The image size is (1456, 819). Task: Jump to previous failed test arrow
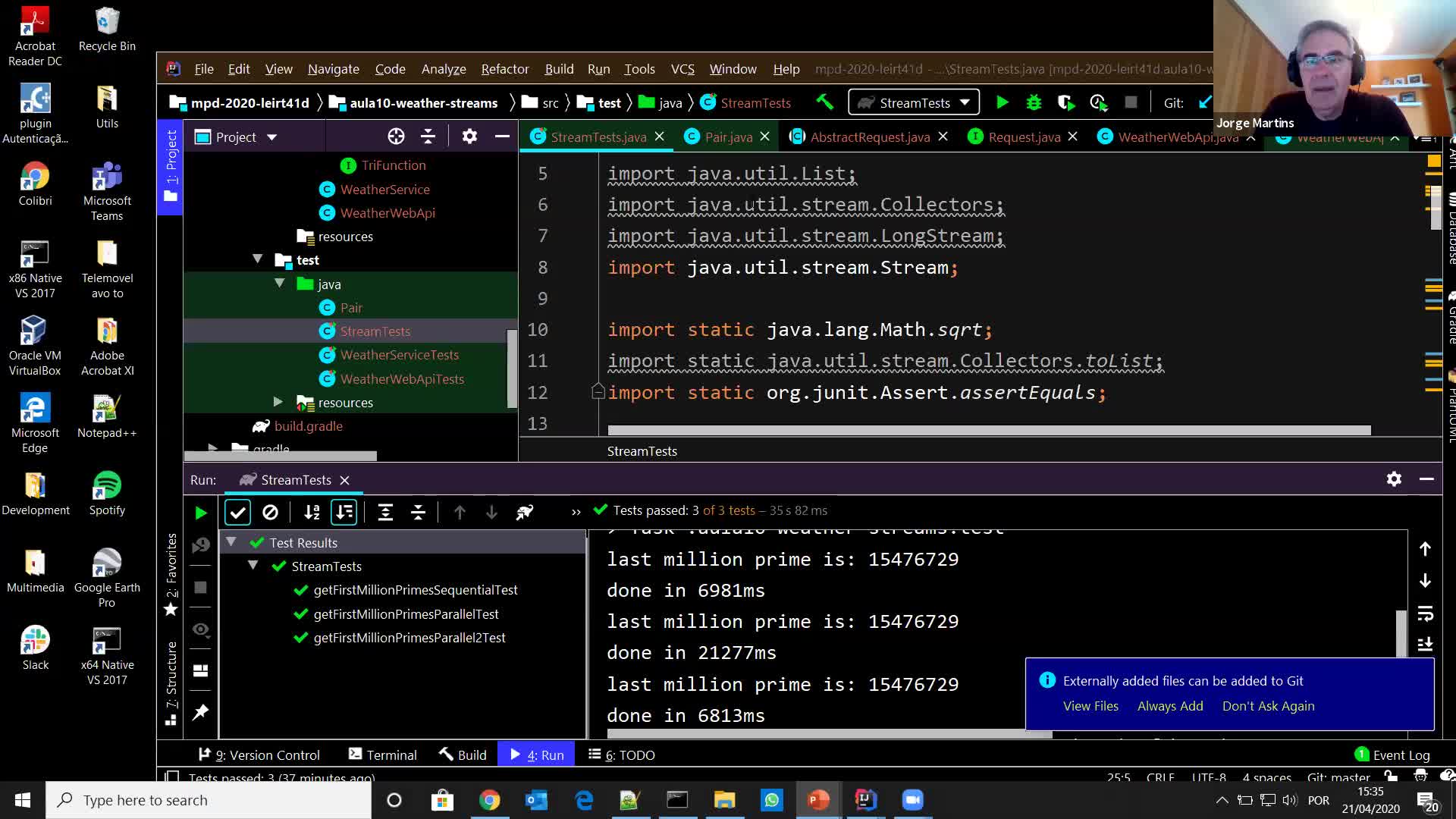tap(460, 513)
